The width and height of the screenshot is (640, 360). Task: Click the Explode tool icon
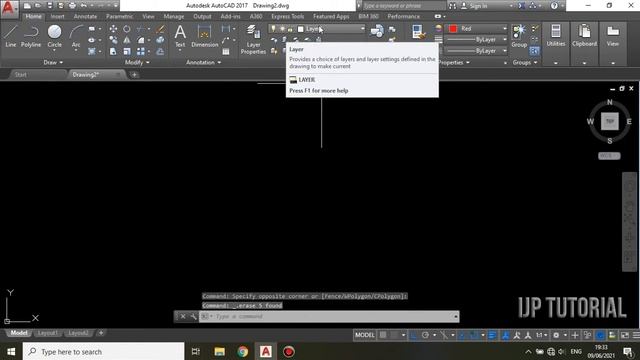tap(160, 40)
